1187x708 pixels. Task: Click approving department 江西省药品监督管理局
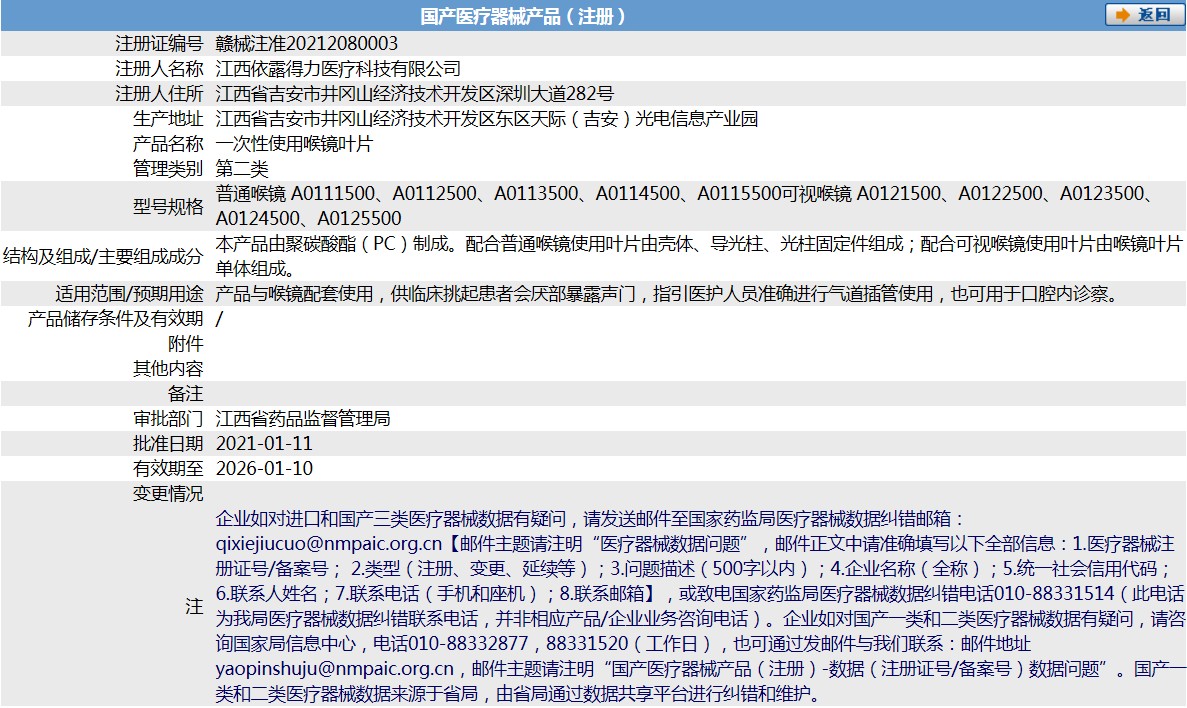303,419
